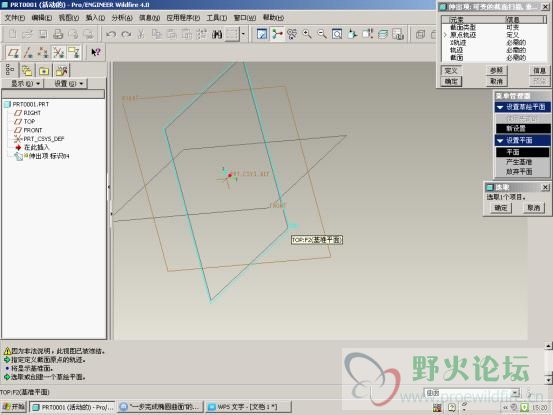Open the 窗口 menu
Image resolution: width=553 pixels, height=415 pixels.
(x=245, y=18)
